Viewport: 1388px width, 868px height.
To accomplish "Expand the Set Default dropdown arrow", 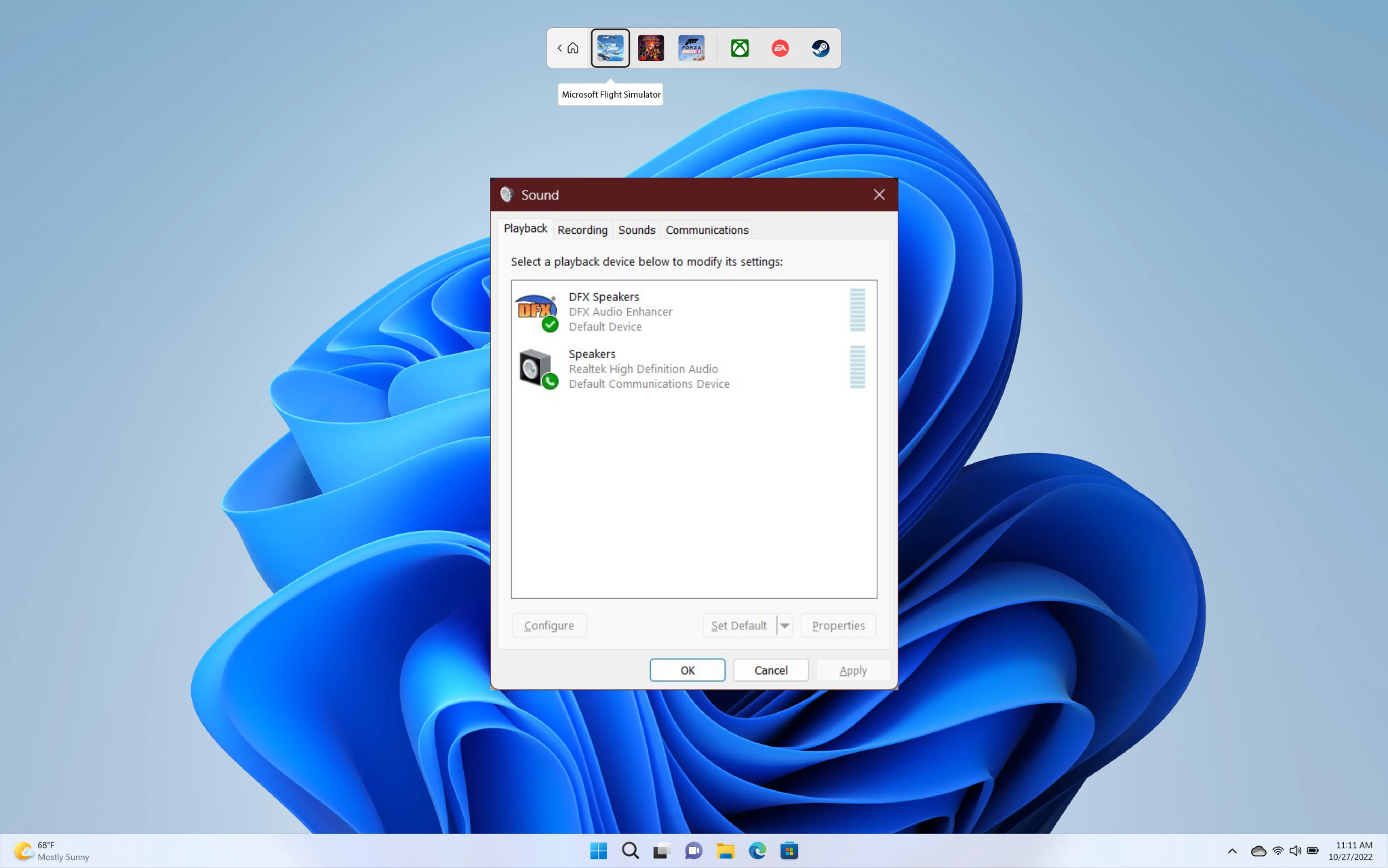I will coord(786,625).
